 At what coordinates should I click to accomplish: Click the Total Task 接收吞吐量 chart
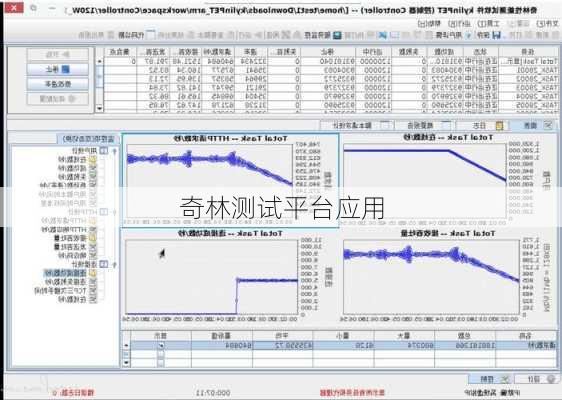click(449, 277)
